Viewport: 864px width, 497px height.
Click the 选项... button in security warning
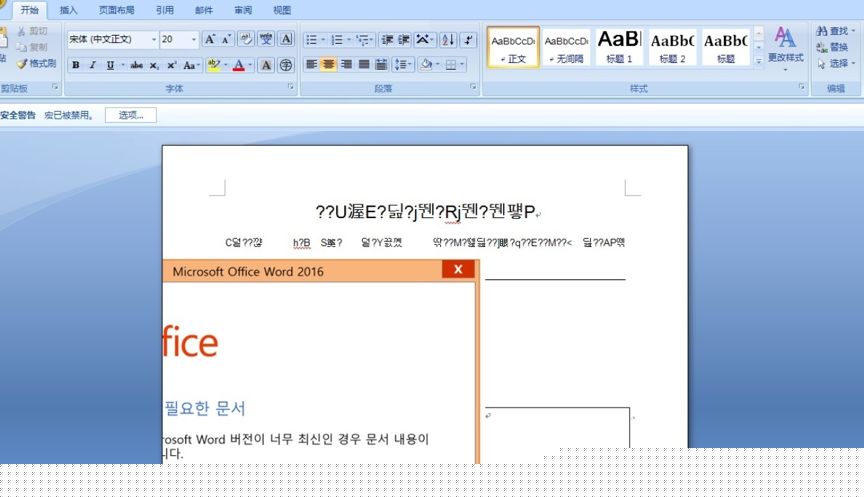click(x=131, y=115)
